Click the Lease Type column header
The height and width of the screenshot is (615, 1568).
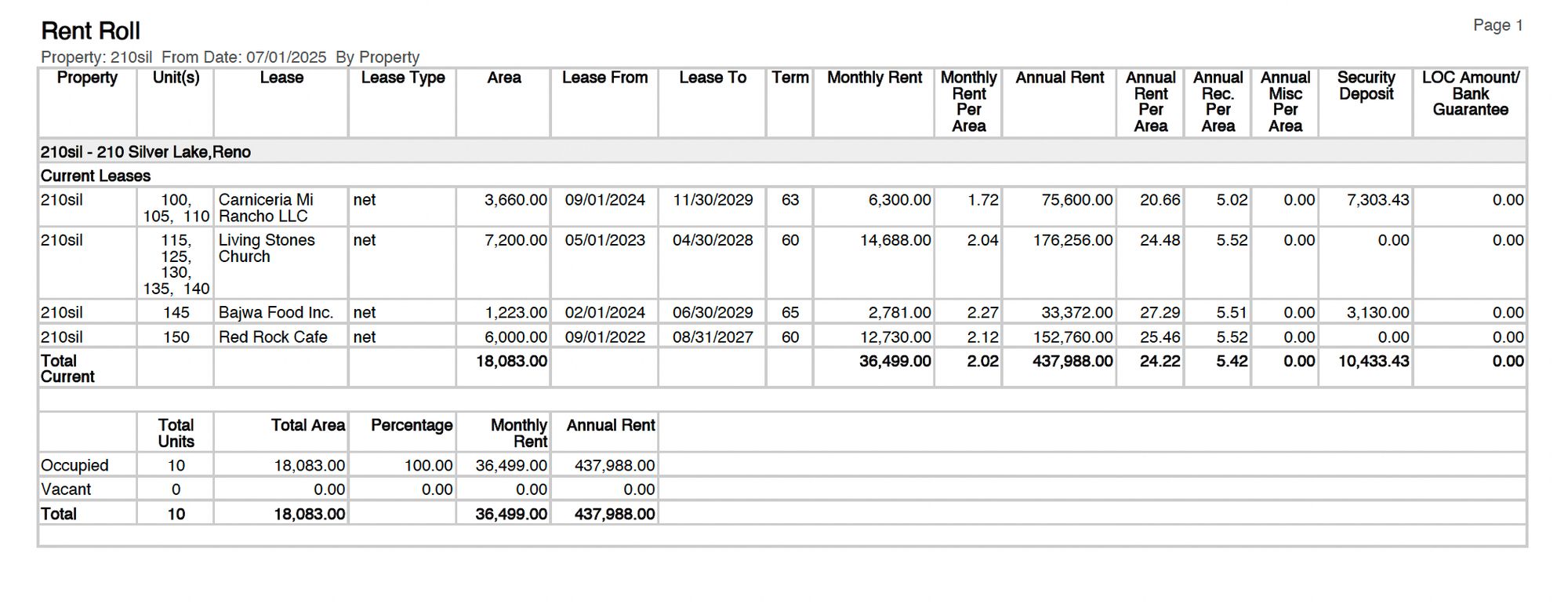point(402,78)
